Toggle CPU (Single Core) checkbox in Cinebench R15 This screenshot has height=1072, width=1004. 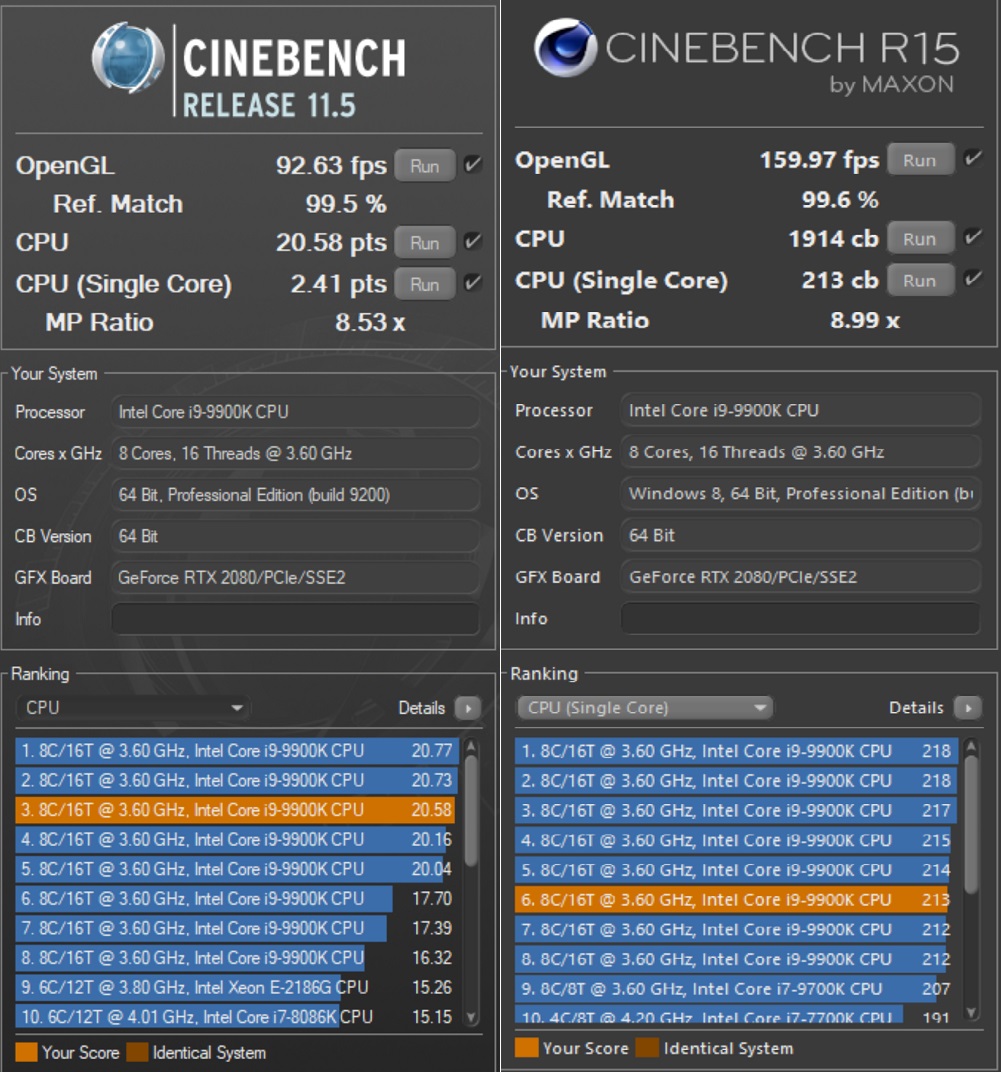coord(972,280)
